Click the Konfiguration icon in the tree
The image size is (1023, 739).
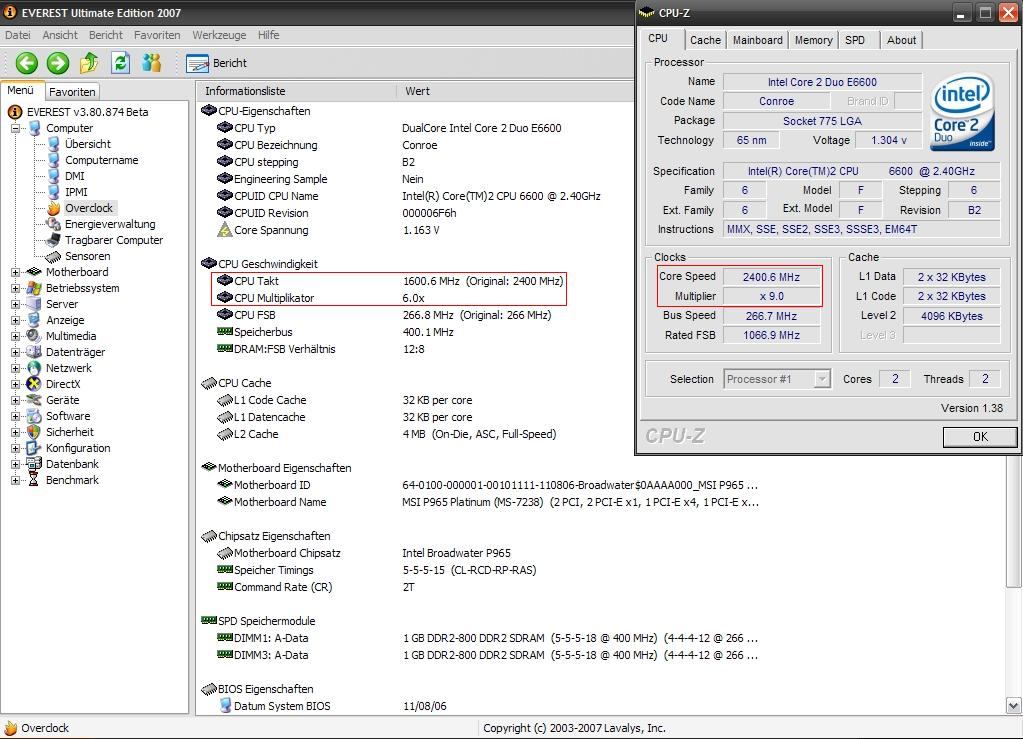click(34, 448)
